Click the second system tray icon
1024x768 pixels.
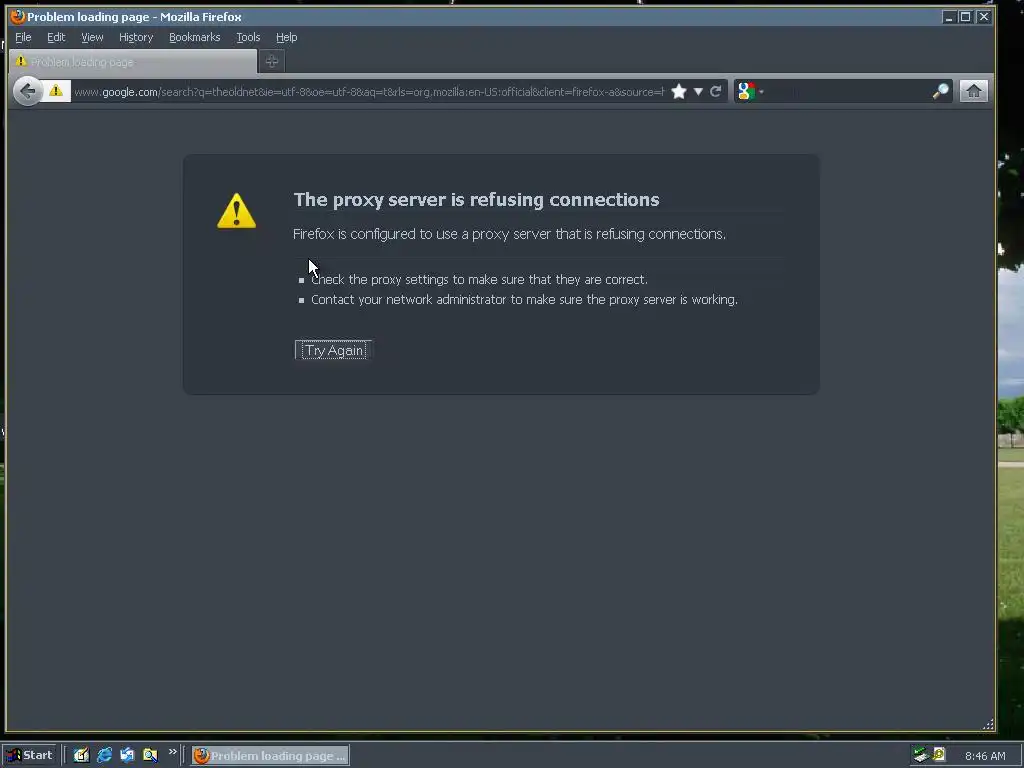(x=939, y=755)
